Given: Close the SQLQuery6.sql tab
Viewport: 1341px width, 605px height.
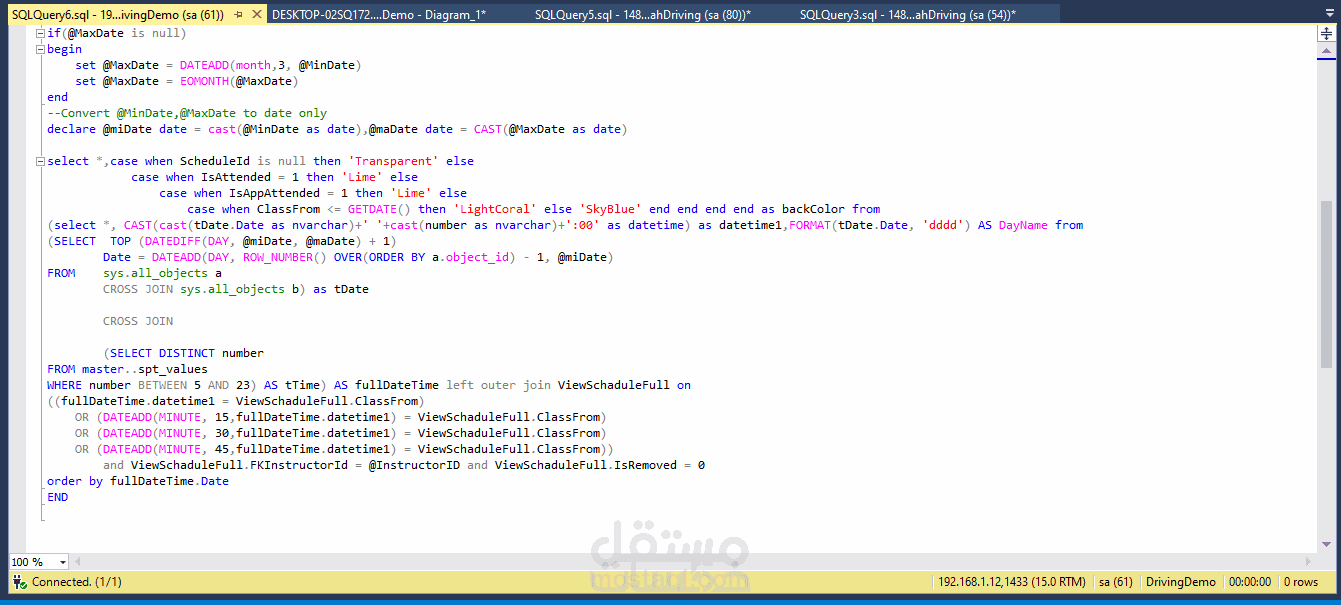Looking at the screenshot, I should click(x=257, y=15).
